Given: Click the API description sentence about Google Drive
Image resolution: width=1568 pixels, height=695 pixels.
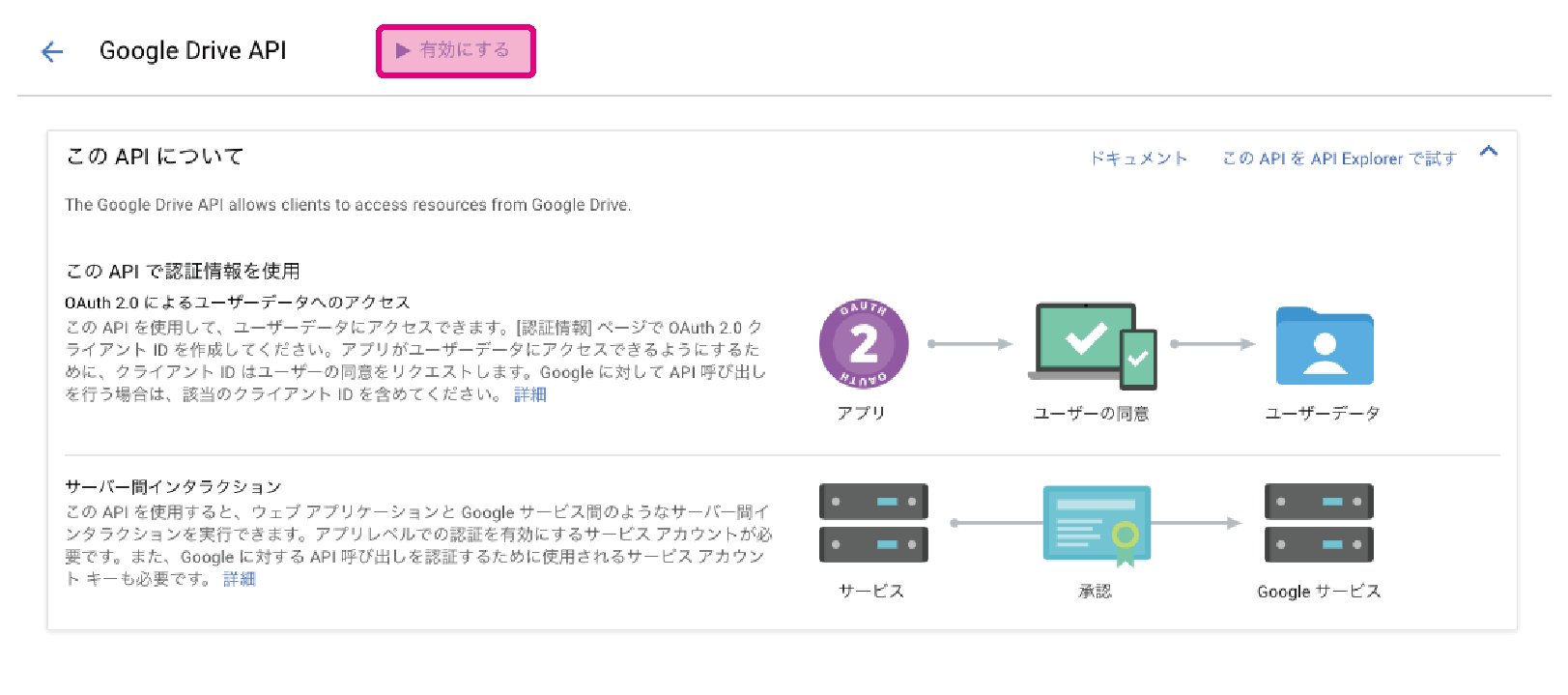Looking at the screenshot, I should point(348,205).
